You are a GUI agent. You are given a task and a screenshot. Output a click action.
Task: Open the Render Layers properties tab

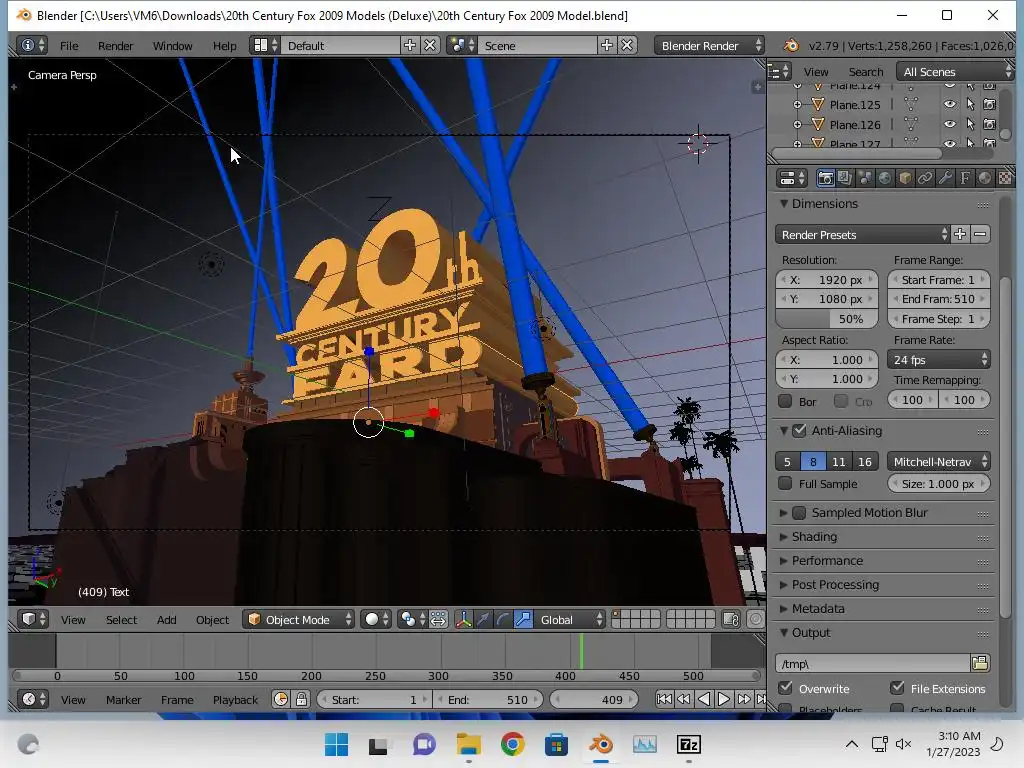point(845,178)
